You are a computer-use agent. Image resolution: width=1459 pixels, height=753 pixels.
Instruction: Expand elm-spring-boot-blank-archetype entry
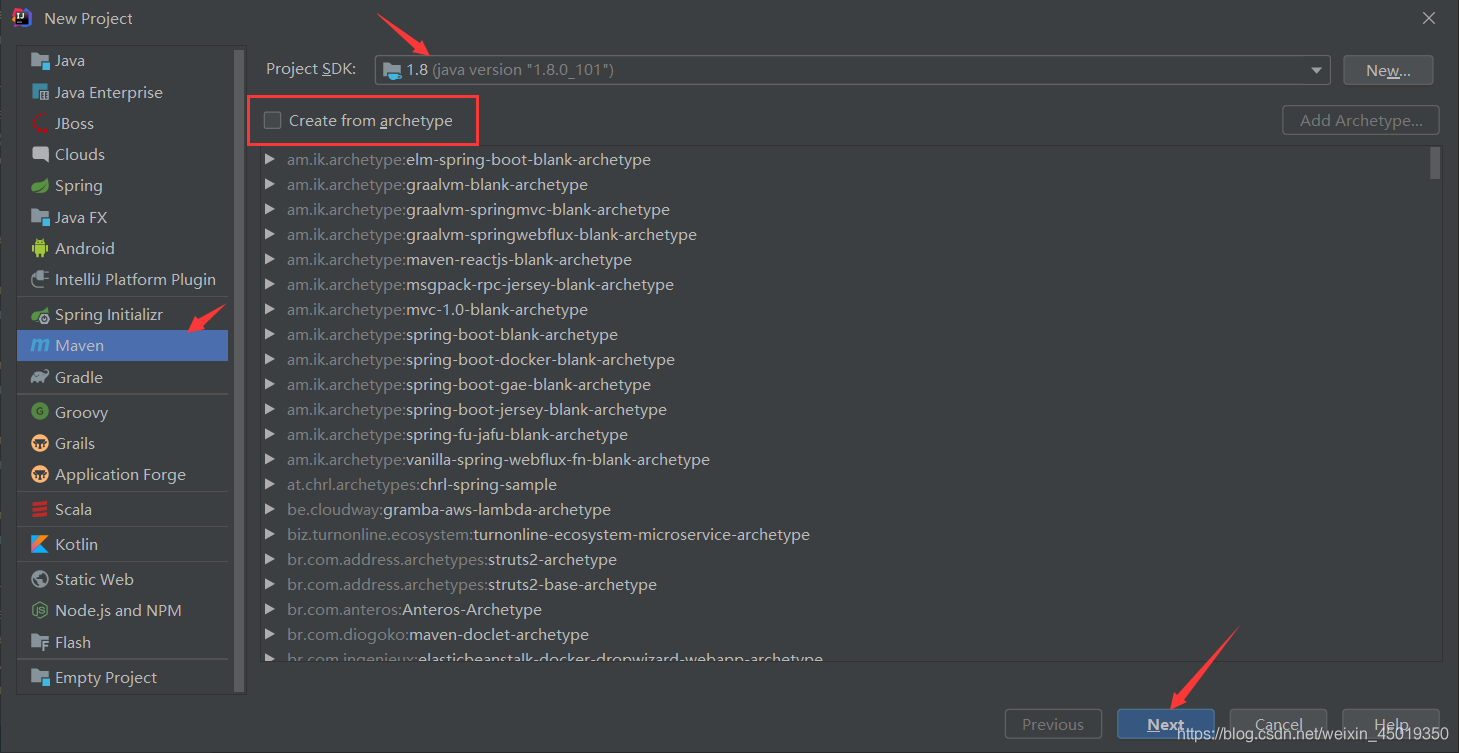270,160
